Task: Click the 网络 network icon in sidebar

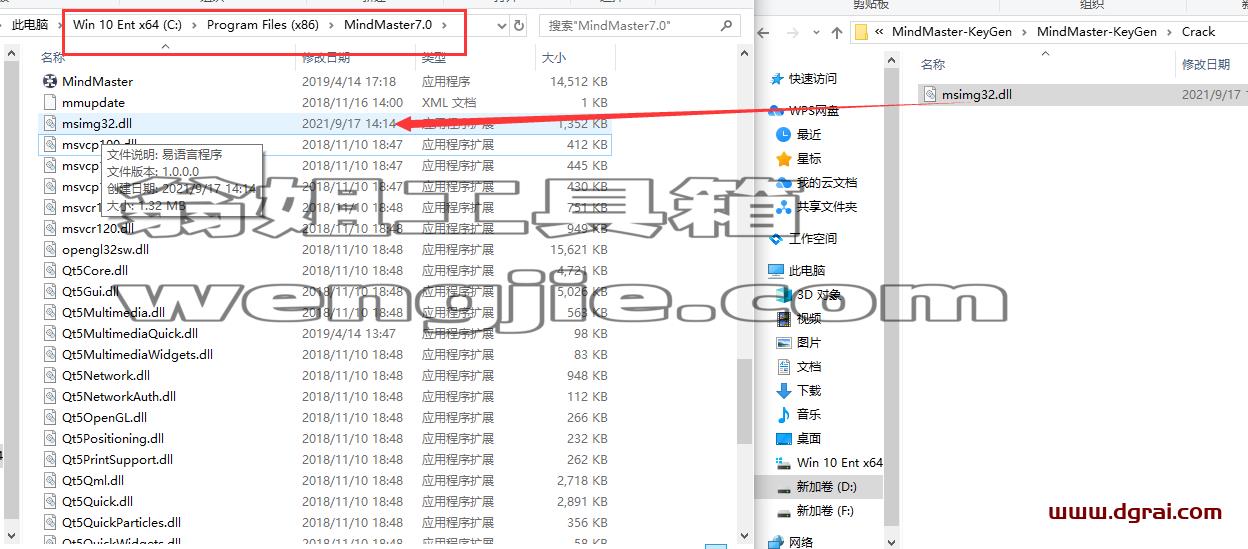Action: (777, 542)
